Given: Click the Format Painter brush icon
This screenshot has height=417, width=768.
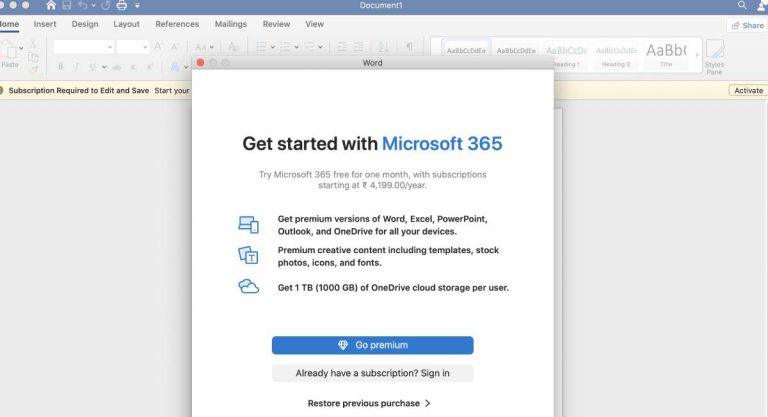Looking at the screenshot, I should point(33,70).
